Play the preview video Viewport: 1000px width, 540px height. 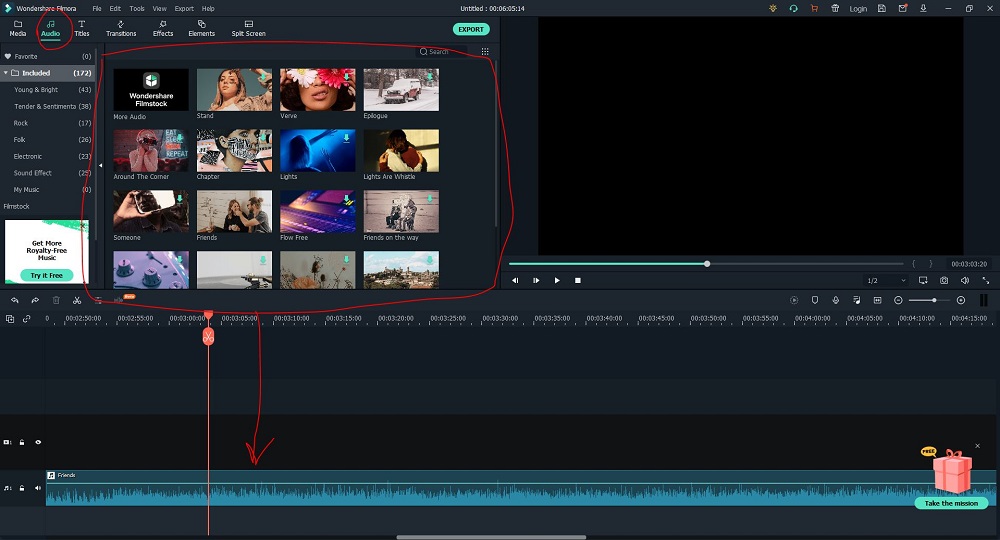(x=557, y=281)
